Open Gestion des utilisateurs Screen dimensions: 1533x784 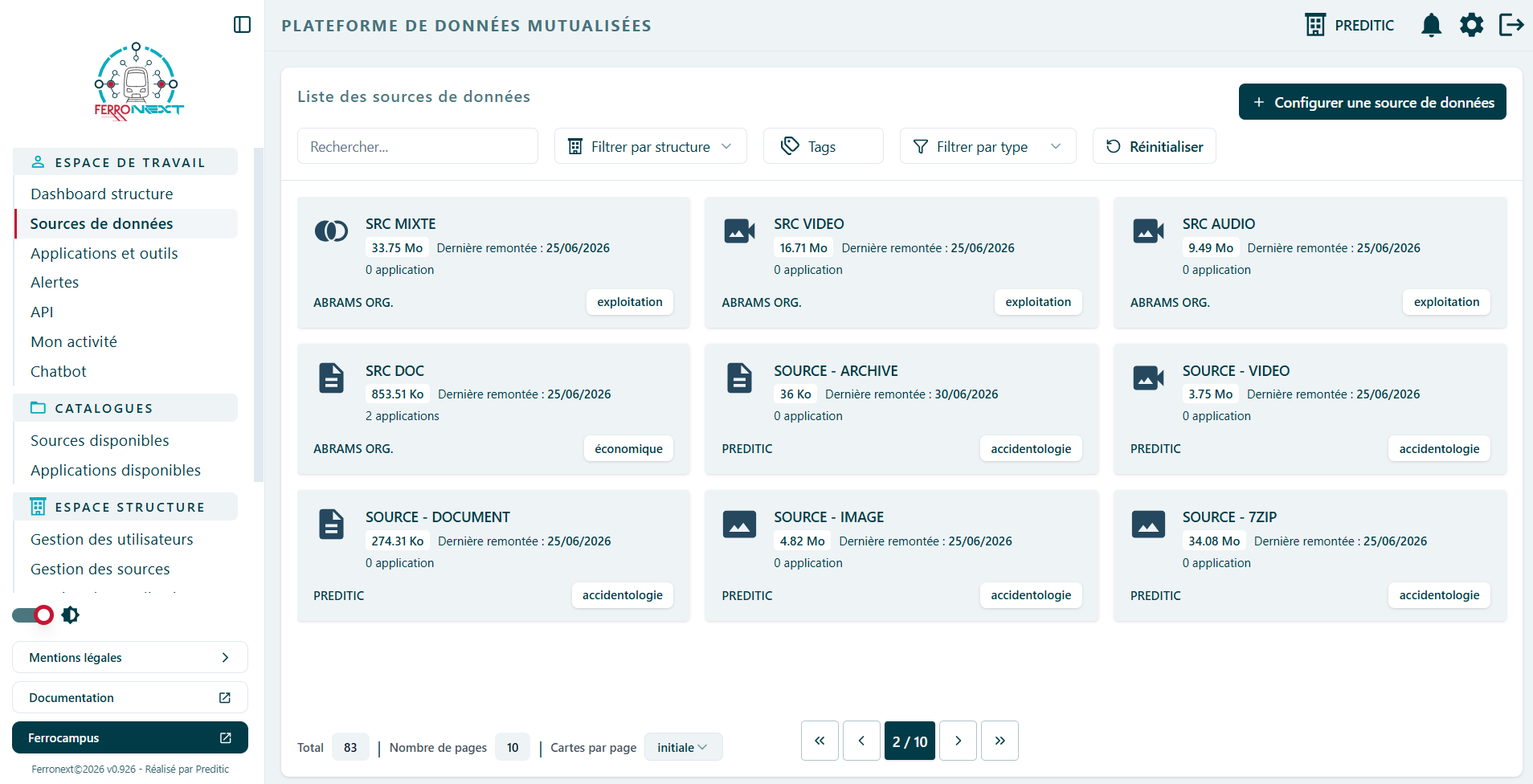(112, 539)
